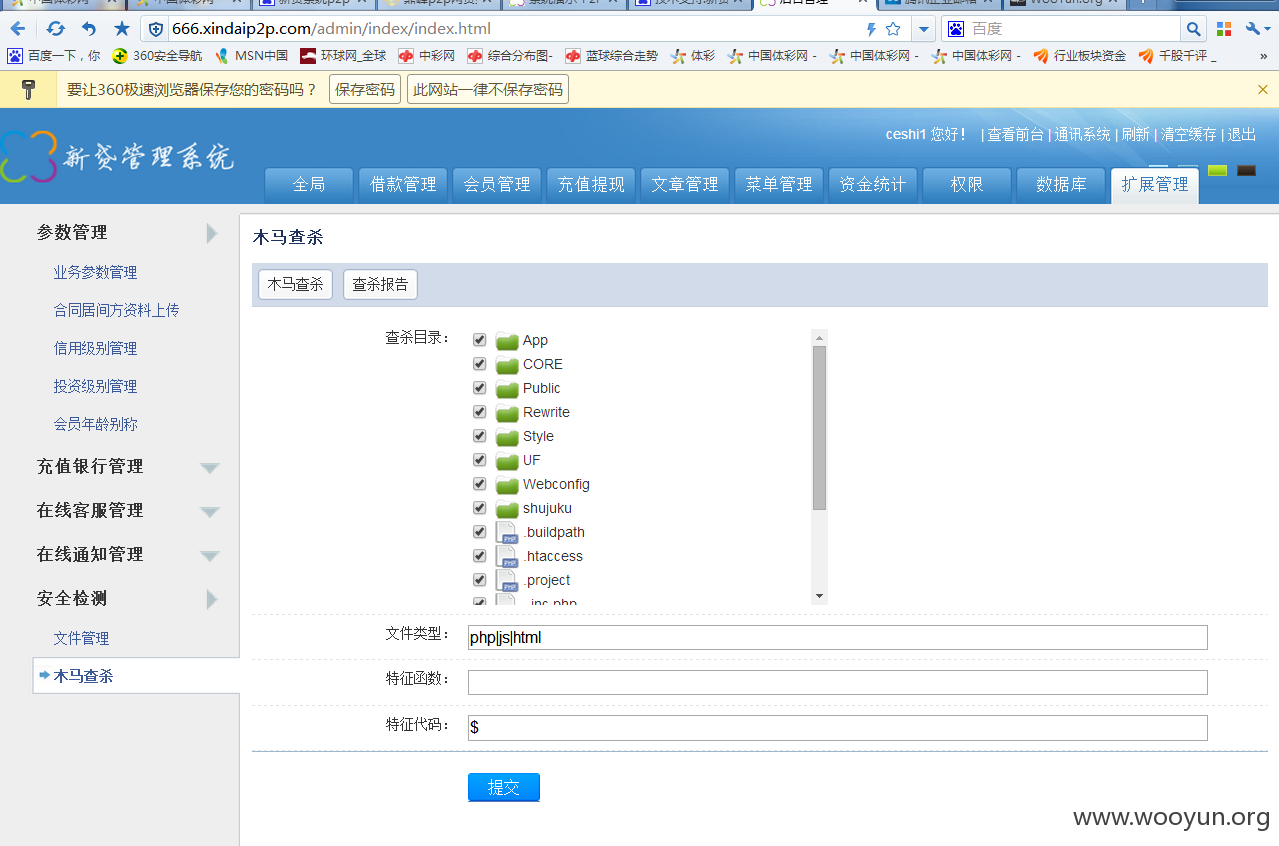This screenshot has width=1279, height=846.
Task: Click the security shield icon in the address bar
Action: tap(156, 29)
